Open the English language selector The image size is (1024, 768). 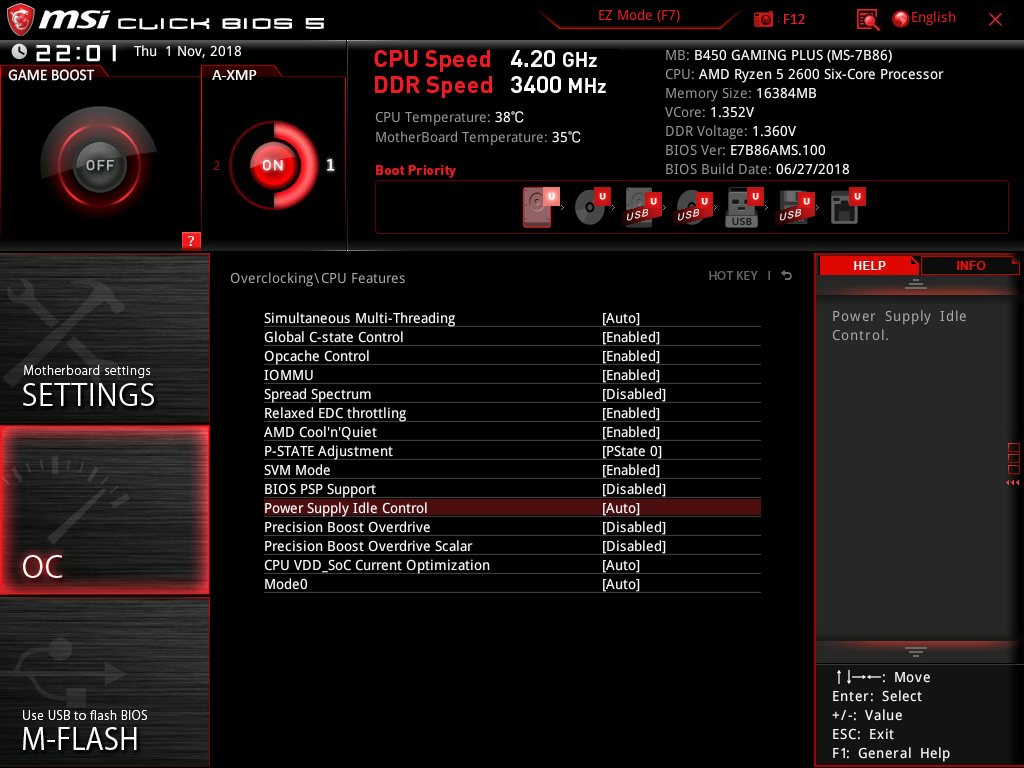[933, 18]
